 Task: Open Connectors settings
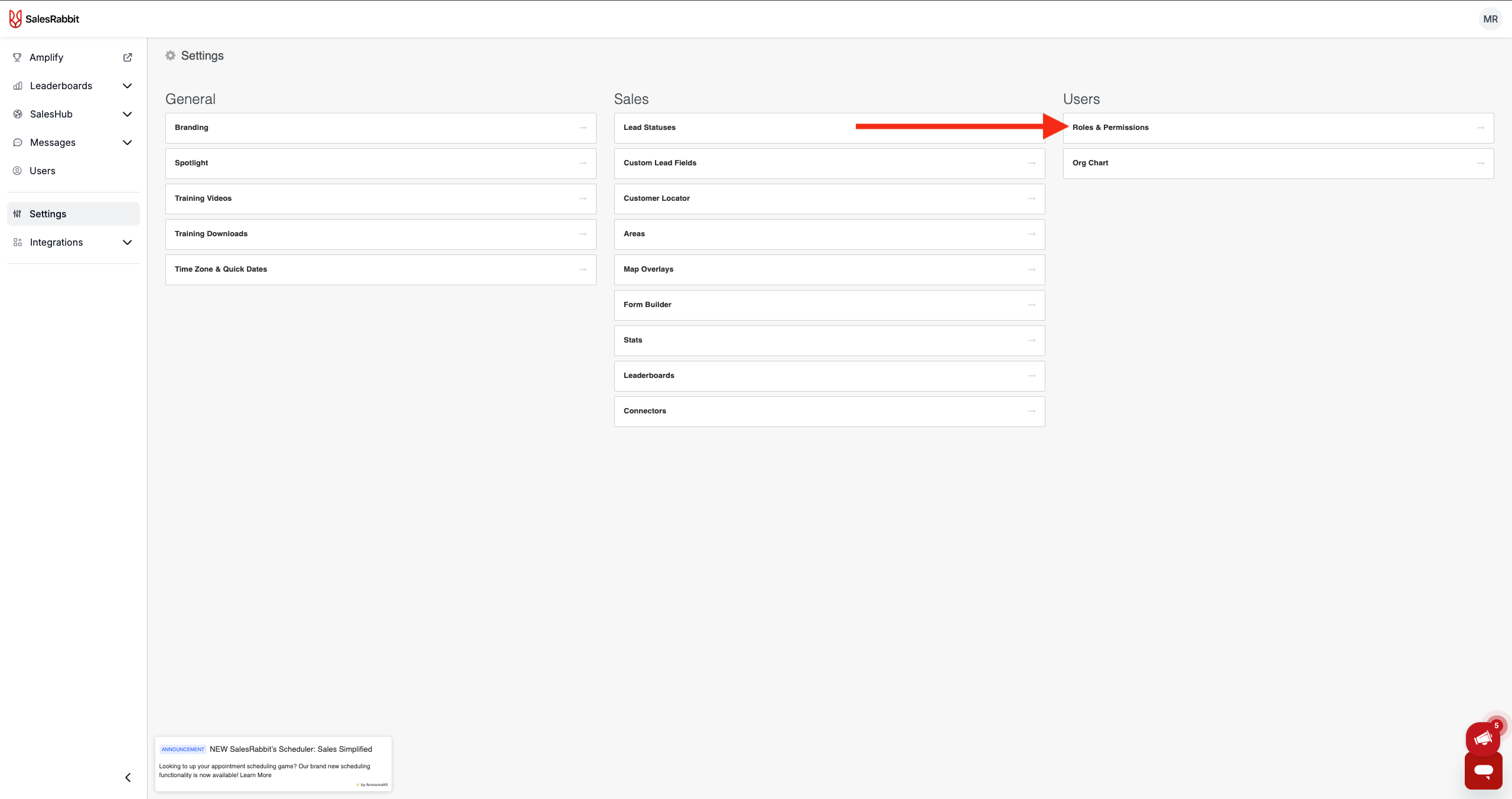pyautogui.click(x=830, y=411)
